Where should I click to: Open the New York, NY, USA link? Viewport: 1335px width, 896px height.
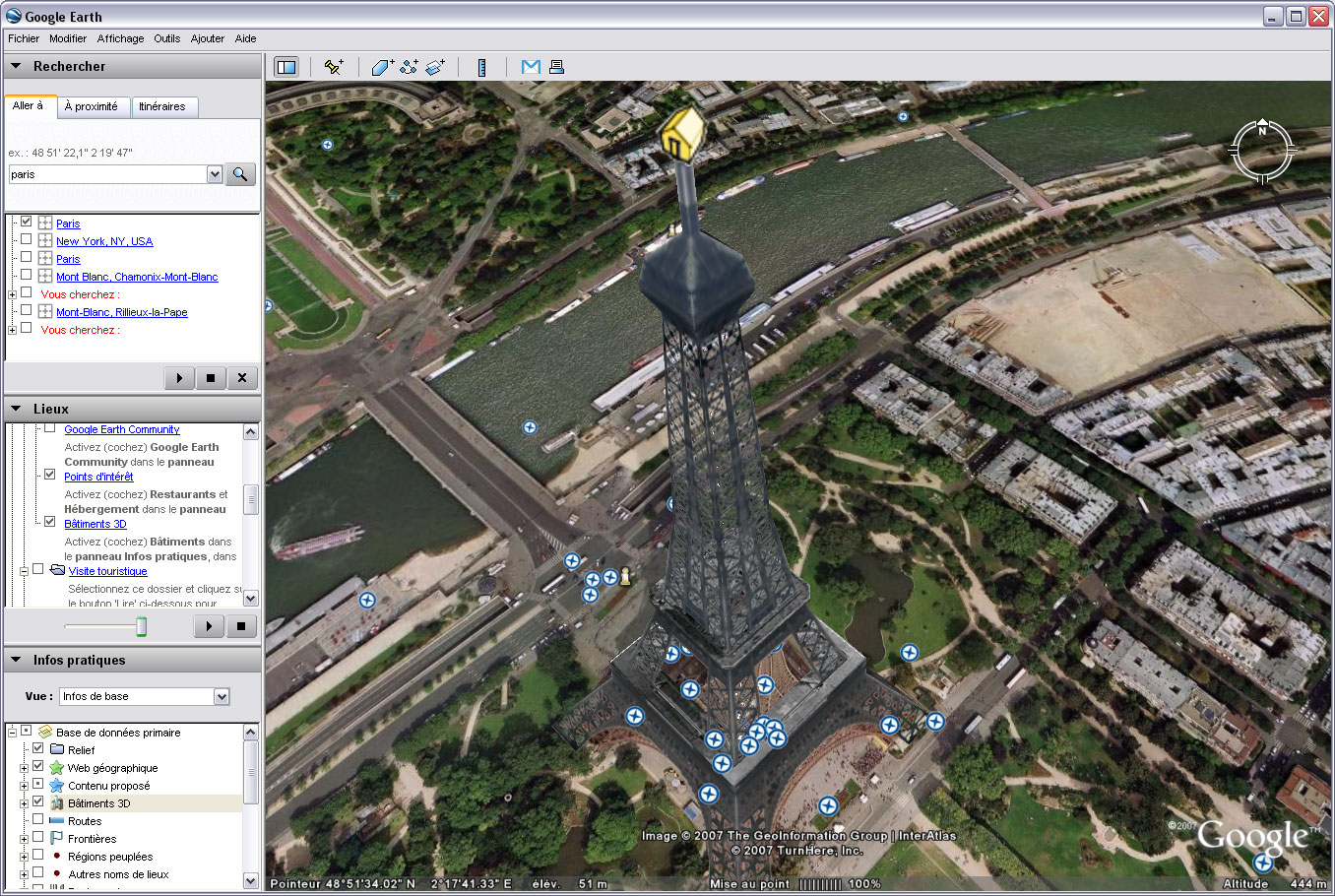click(104, 241)
